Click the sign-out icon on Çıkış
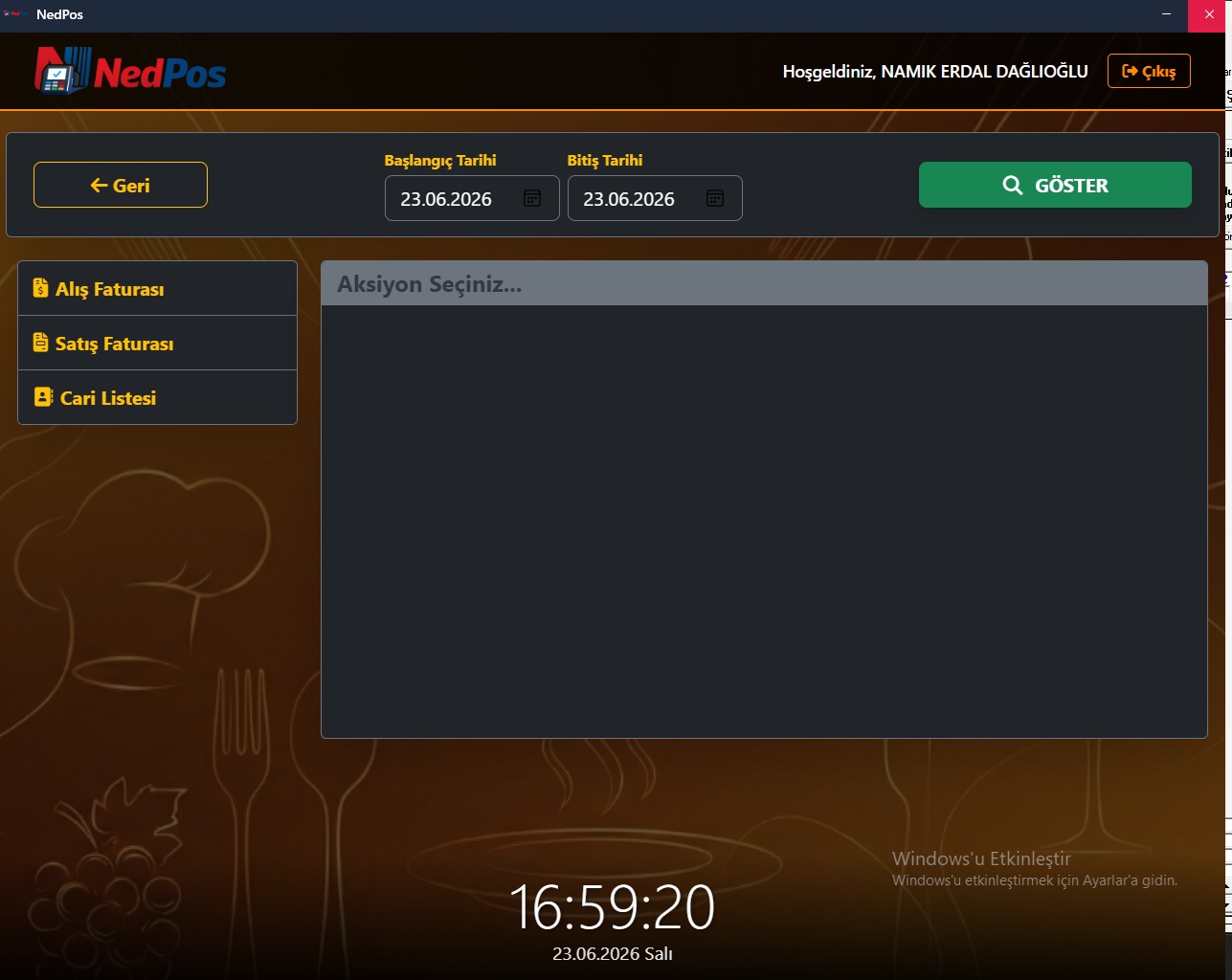Screen dimensions: 1232x980 (1130, 71)
